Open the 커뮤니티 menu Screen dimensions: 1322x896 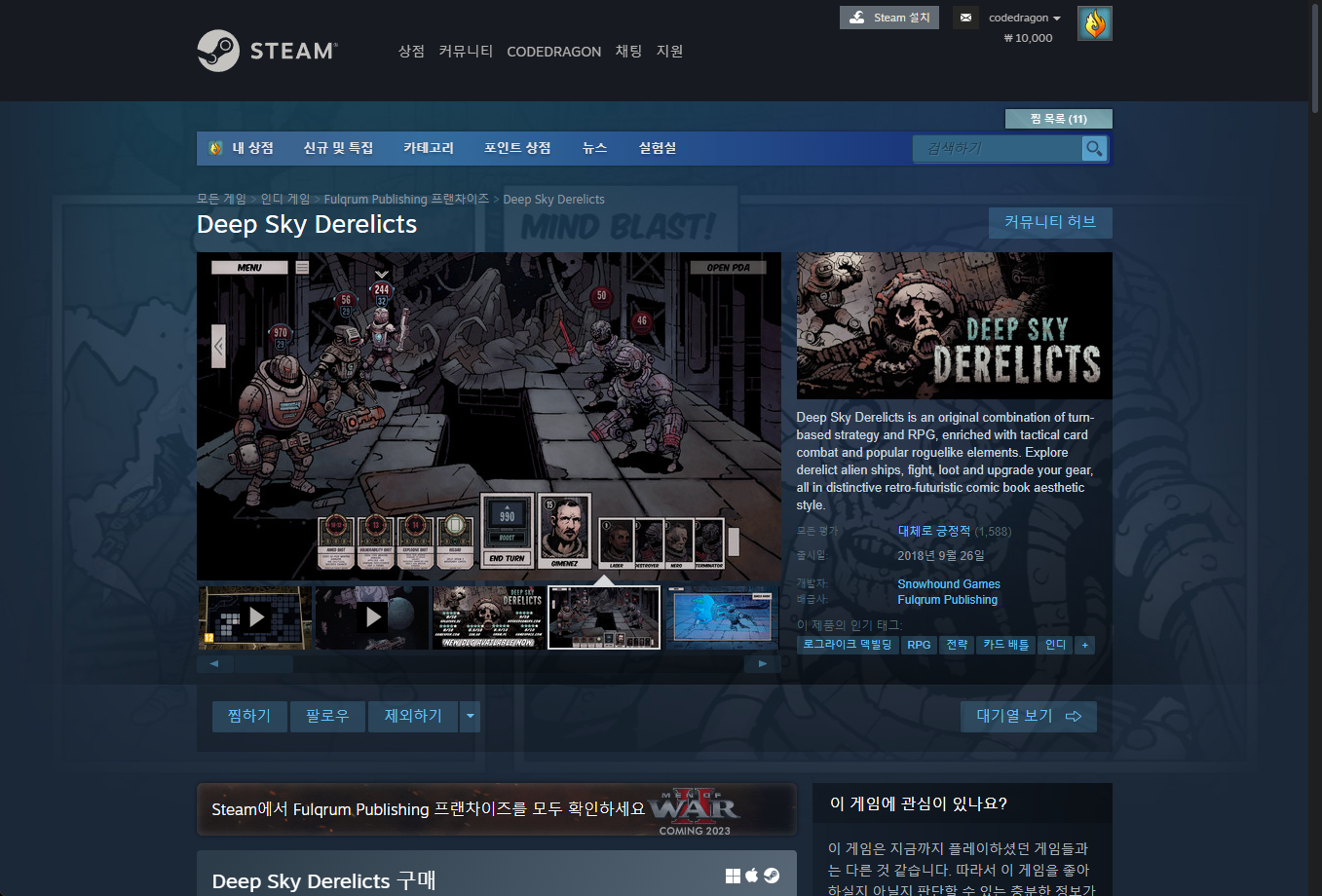[x=466, y=52]
